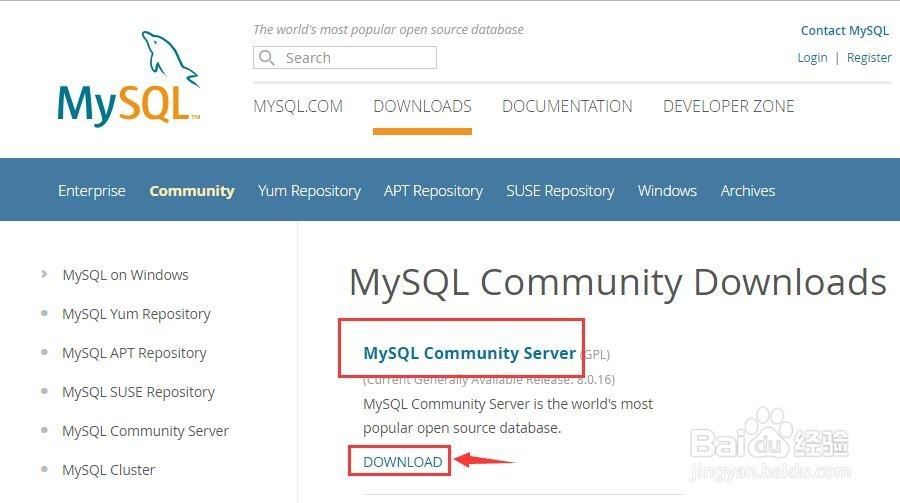Click the 'most popular open source database' tagline
900x503 pixels.
tap(389, 29)
